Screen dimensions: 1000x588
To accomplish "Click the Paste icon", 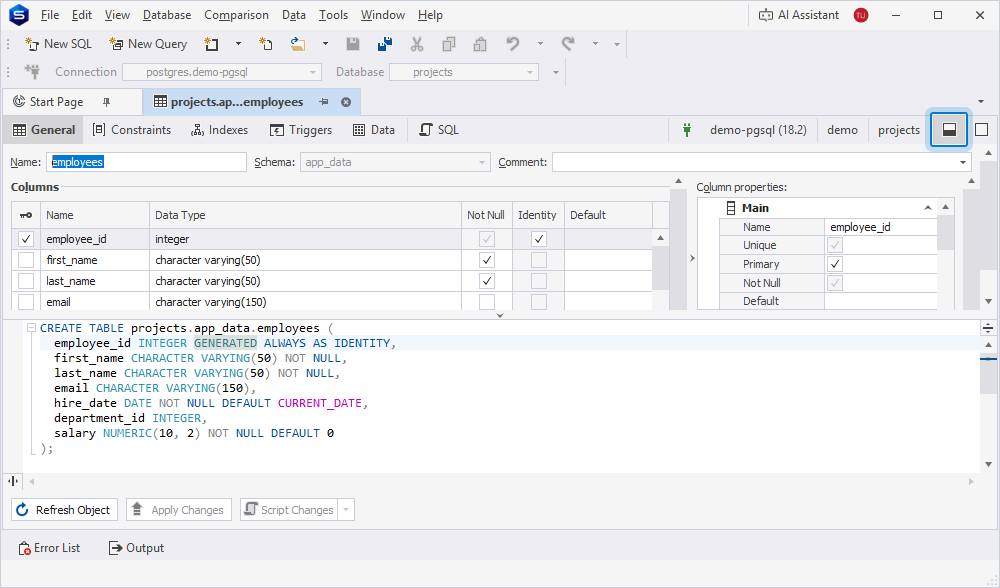I will [480, 44].
